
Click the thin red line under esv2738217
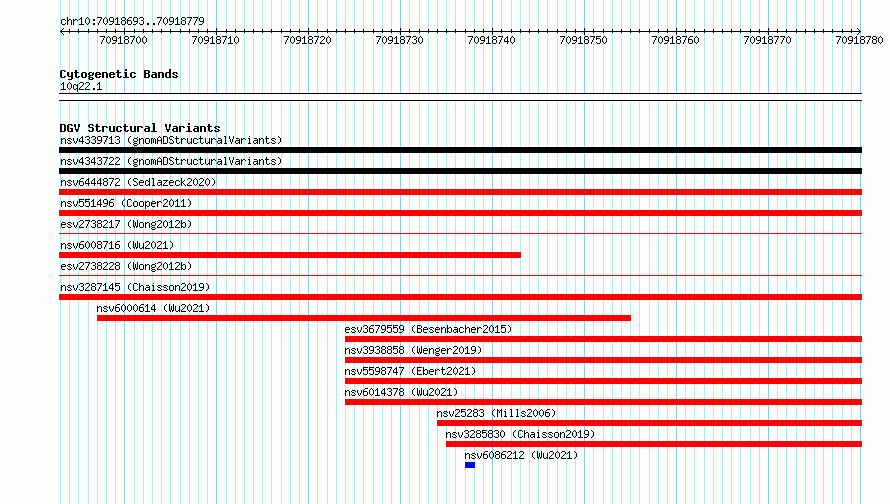tap(460, 233)
